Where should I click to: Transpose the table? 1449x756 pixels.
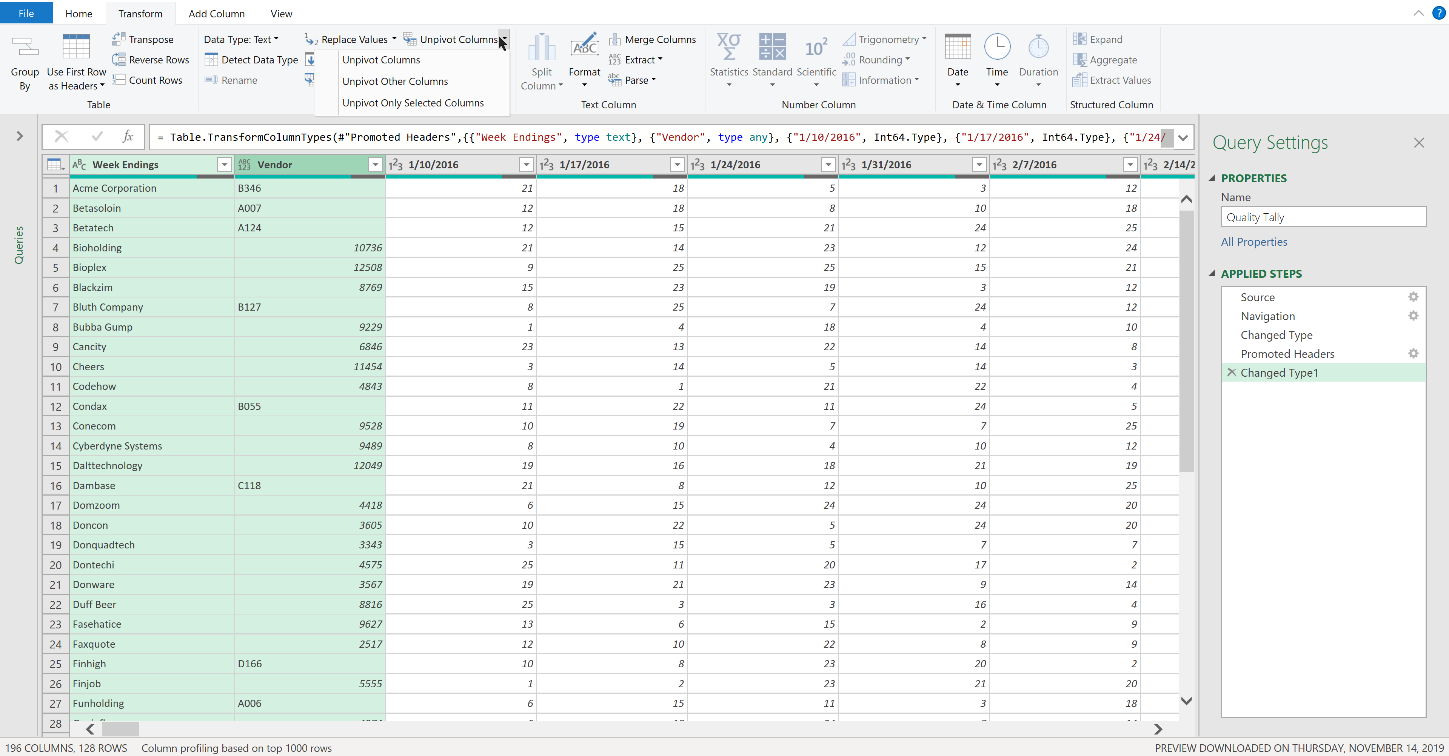[x=141, y=39]
